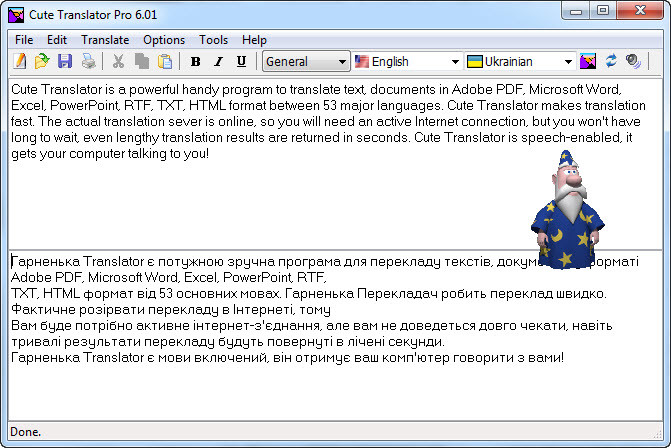671x448 pixels.
Task: Open the English source language dropdown
Action: pyautogui.click(x=407, y=62)
